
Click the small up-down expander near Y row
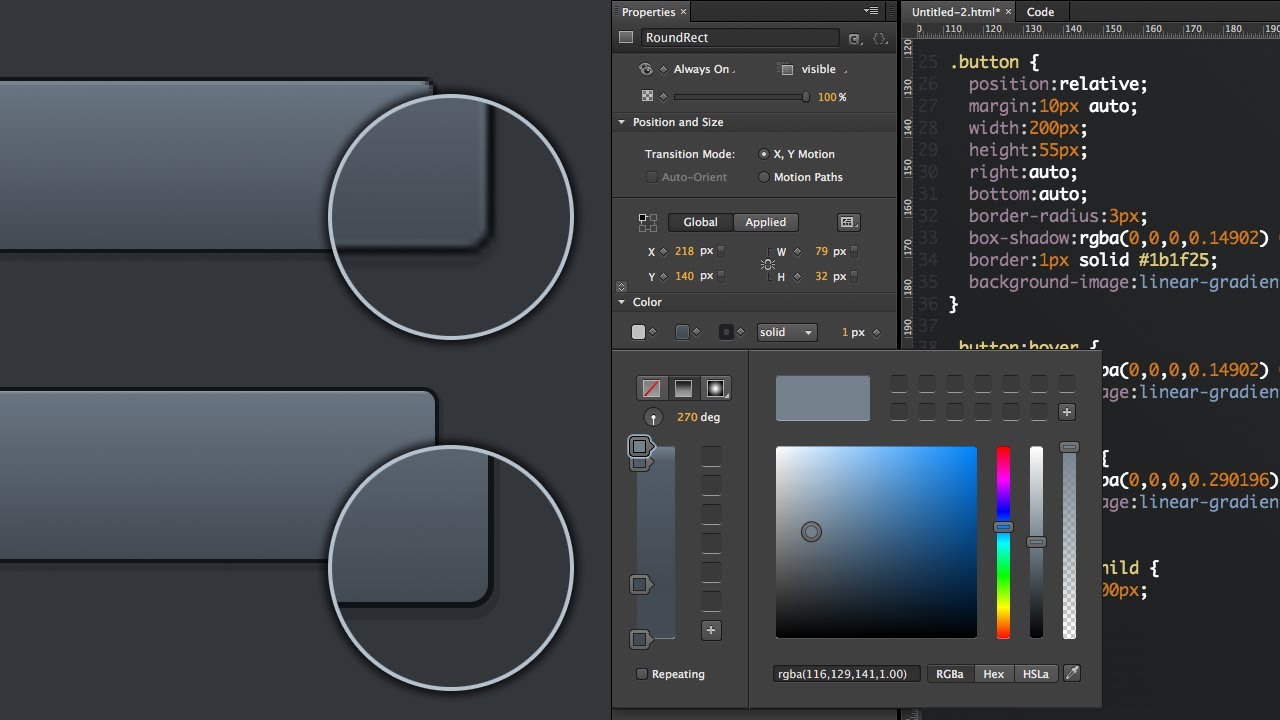[621, 286]
